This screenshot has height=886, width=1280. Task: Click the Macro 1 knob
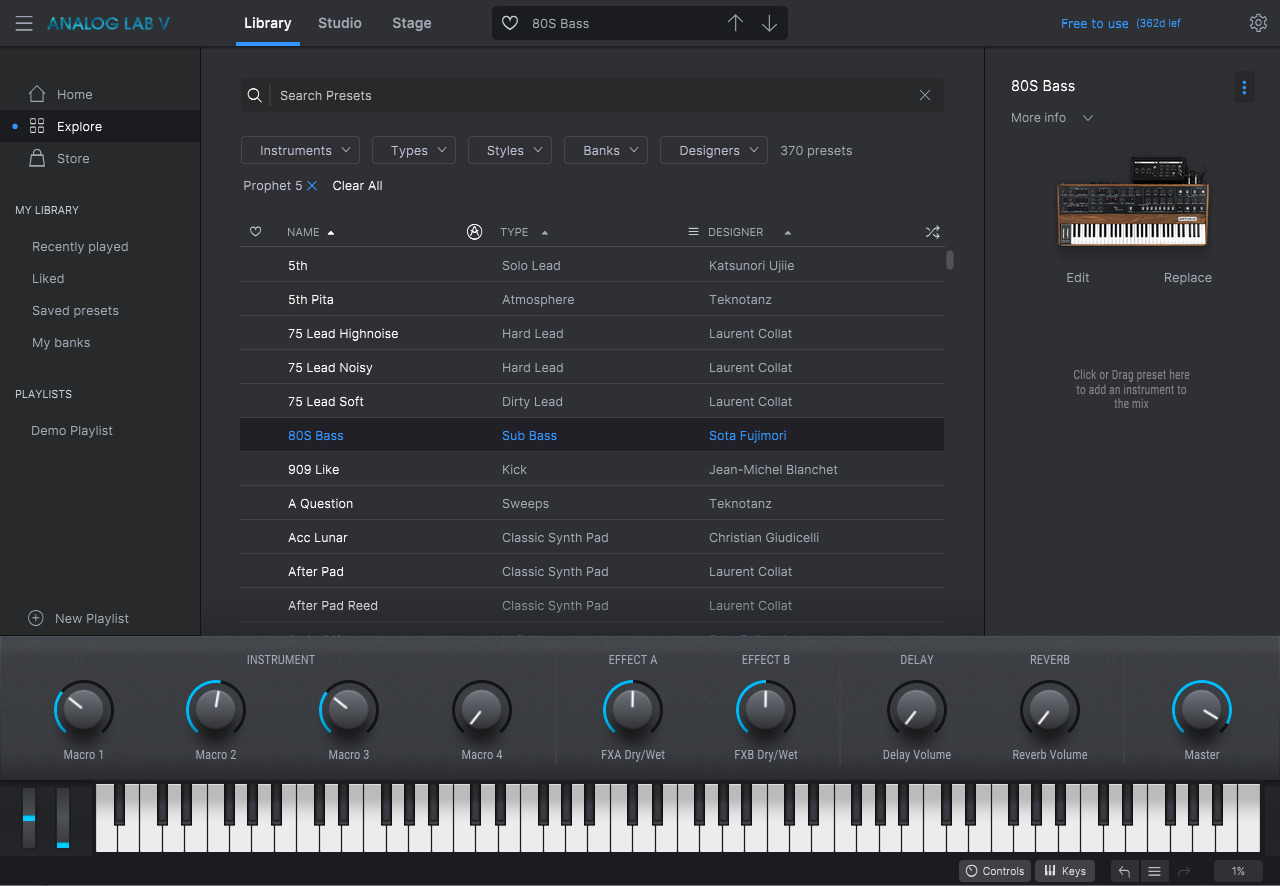point(84,710)
